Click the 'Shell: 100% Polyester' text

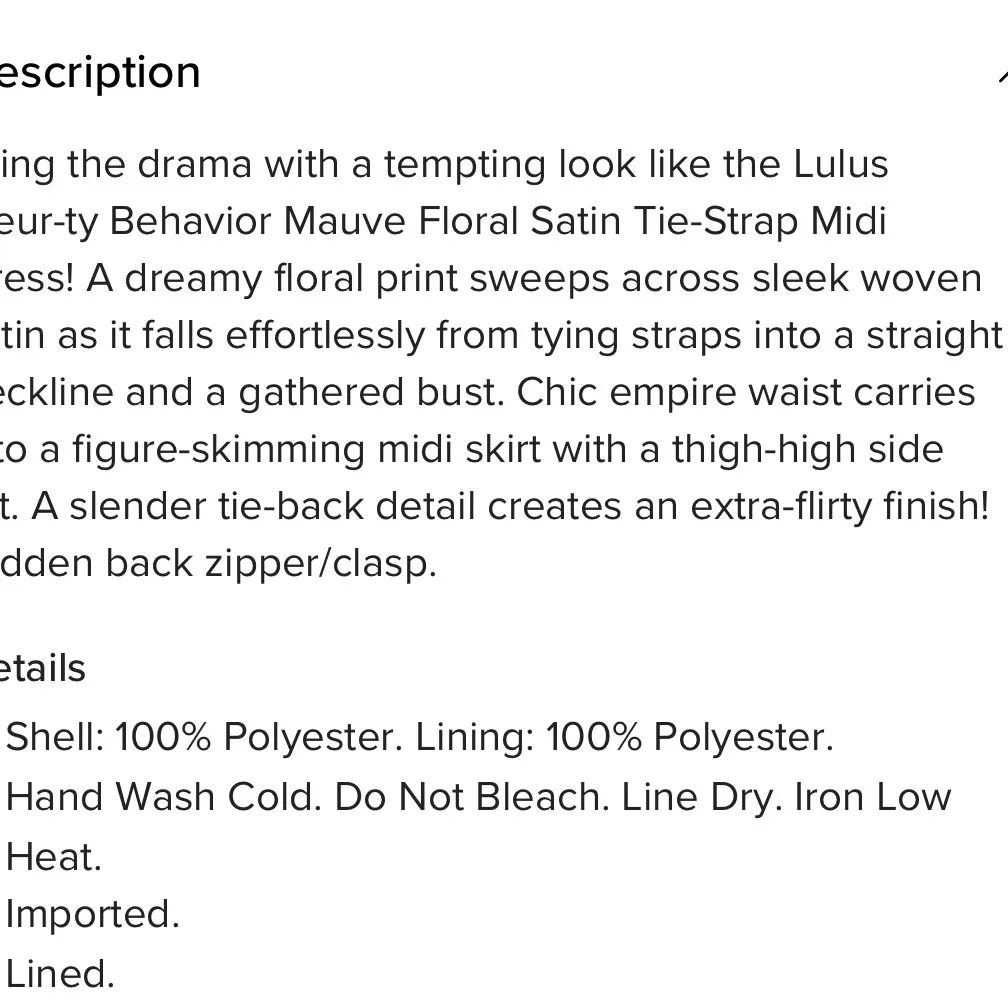(204, 737)
